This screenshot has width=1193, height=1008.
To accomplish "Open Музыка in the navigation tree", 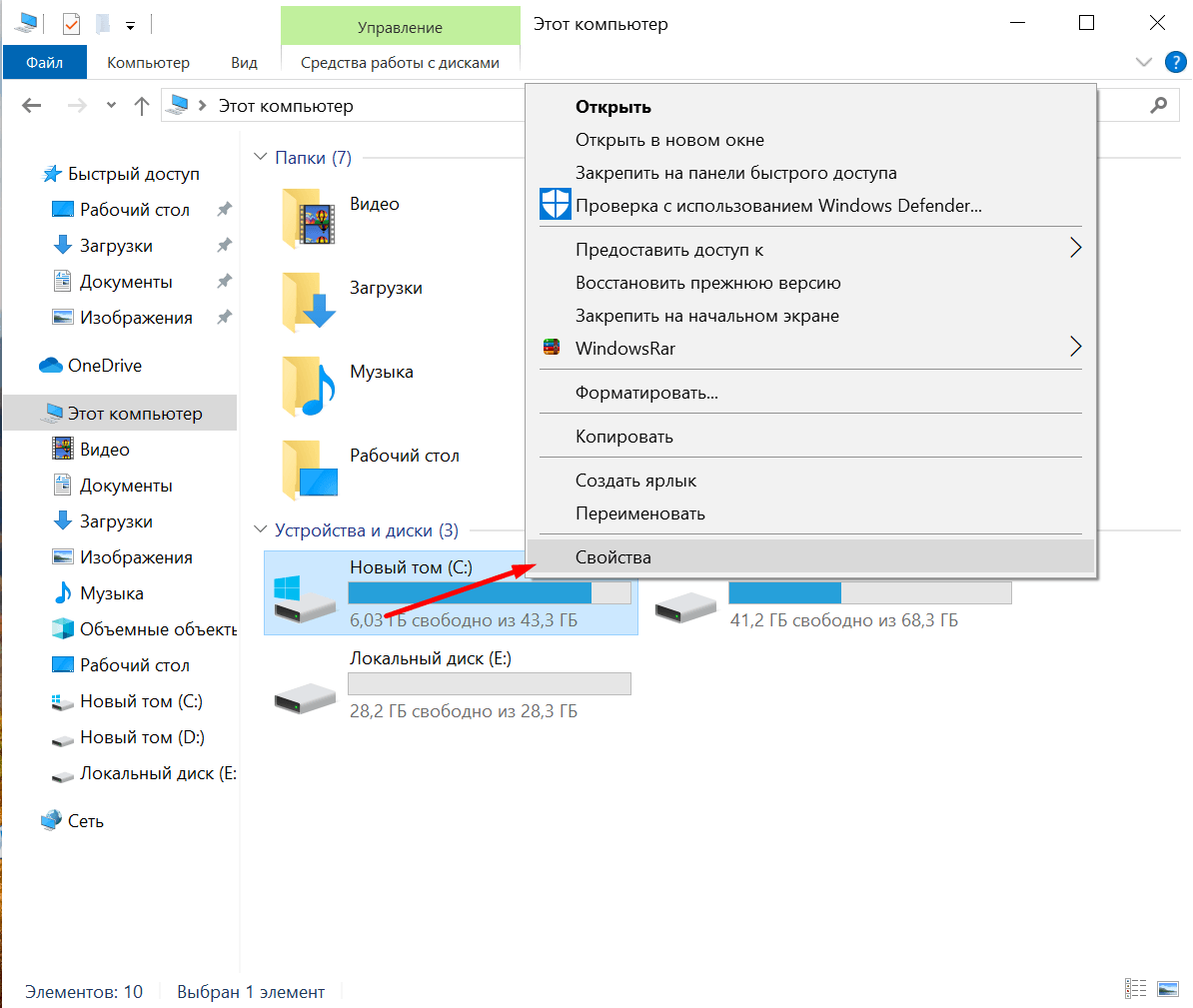I will (x=112, y=593).
